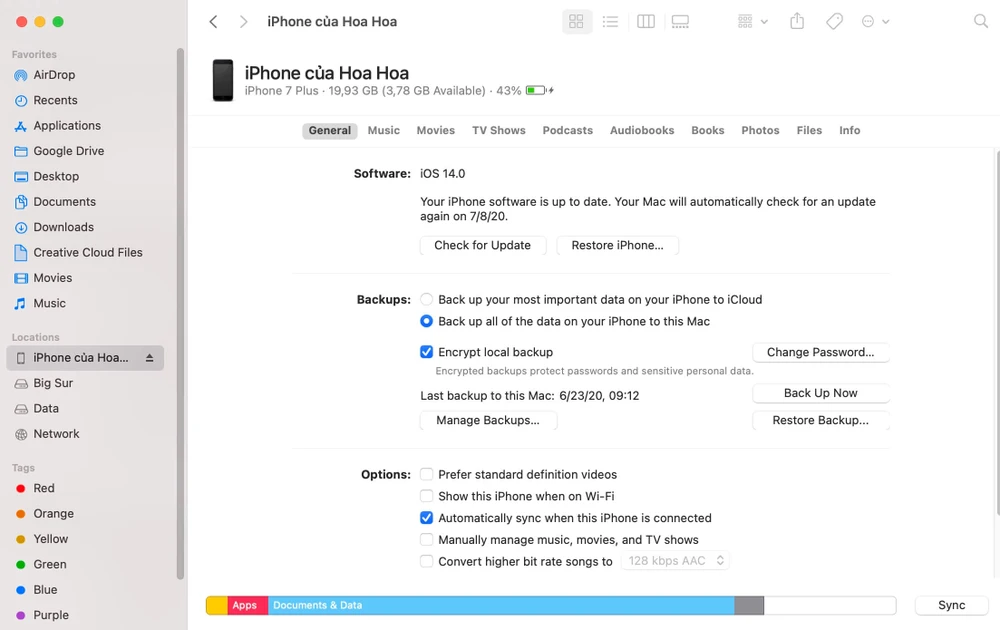The image size is (1000, 630).
Task: Click the Check for Update button
Action: tap(482, 245)
